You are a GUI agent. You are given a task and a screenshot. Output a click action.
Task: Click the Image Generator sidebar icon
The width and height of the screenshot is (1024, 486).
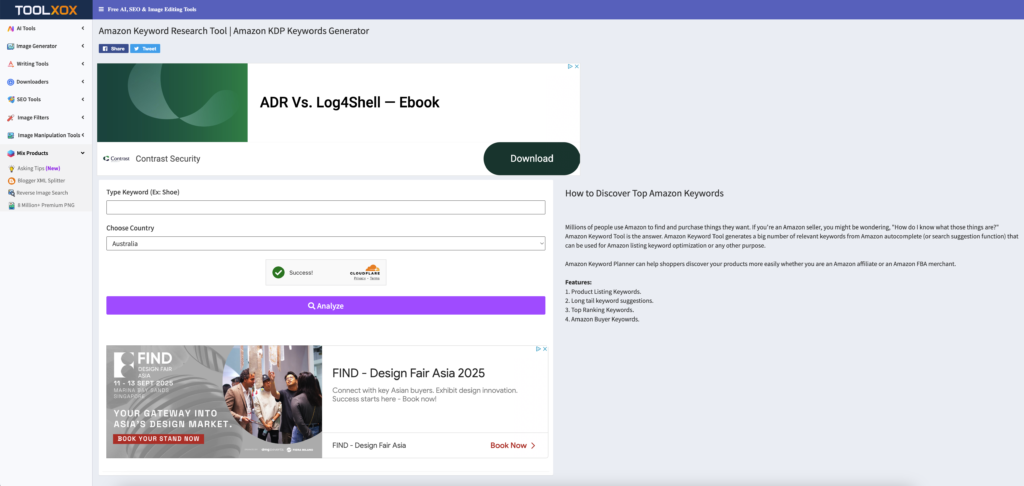[10, 46]
